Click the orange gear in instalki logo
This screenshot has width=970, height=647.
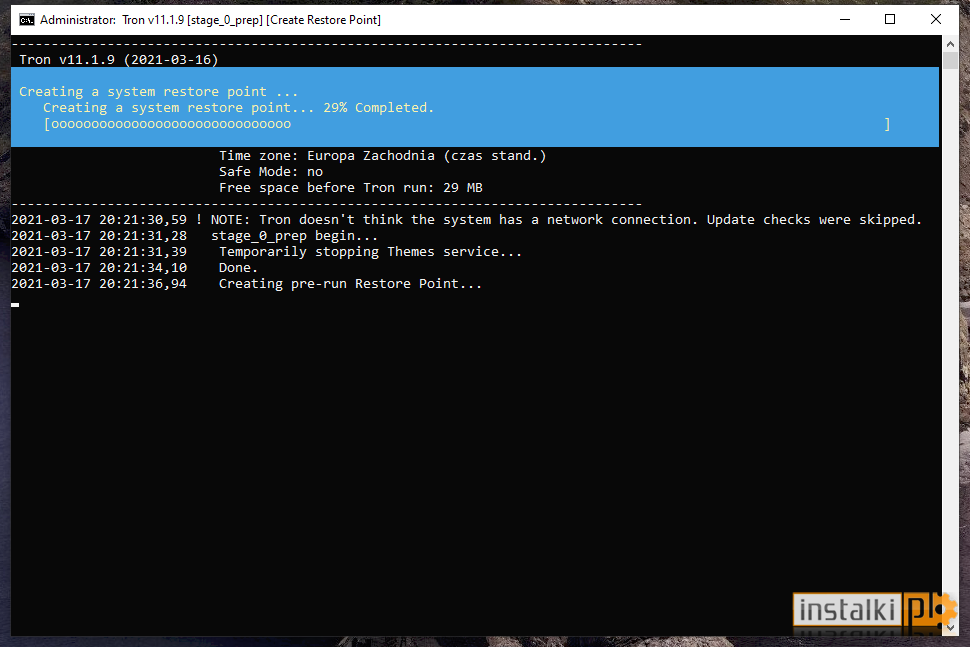click(x=943, y=609)
